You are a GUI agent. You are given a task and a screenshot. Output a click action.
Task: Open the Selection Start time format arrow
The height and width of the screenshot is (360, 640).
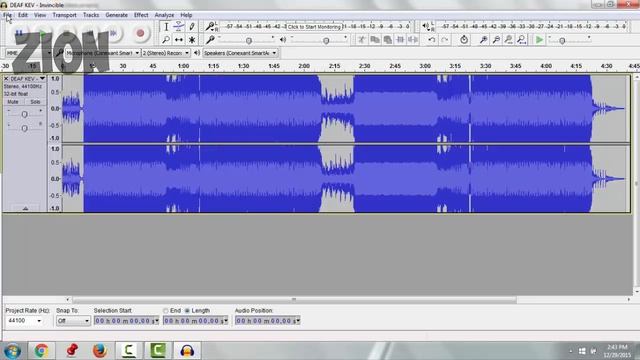[x=157, y=321]
